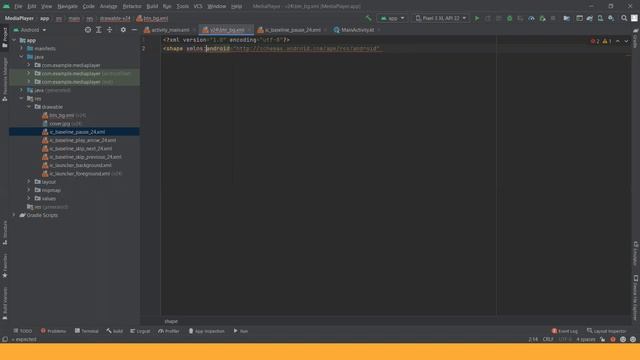Viewport: 640px width, 360px height.
Task: Open Favorites sidebar button
Action: pos(5,266)
